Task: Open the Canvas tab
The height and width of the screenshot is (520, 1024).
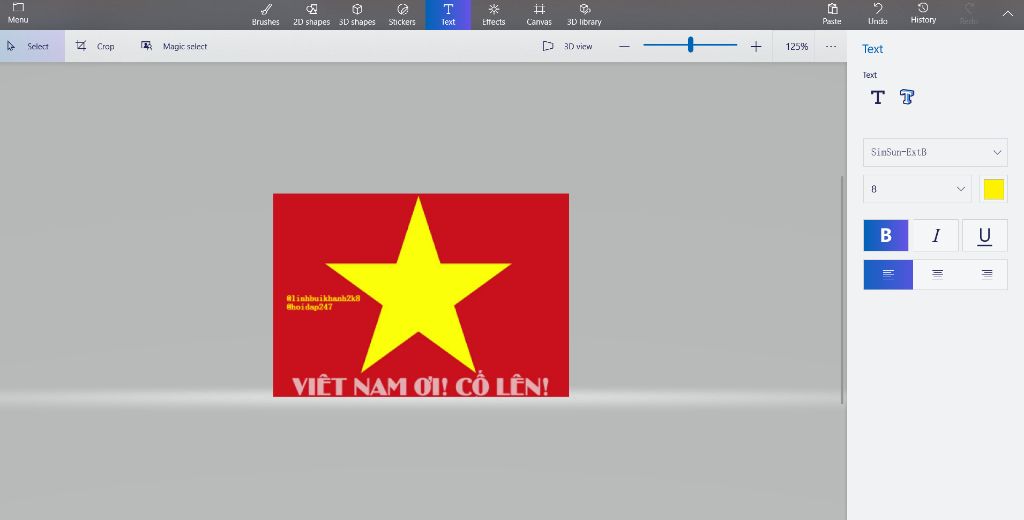Action: 539,14
